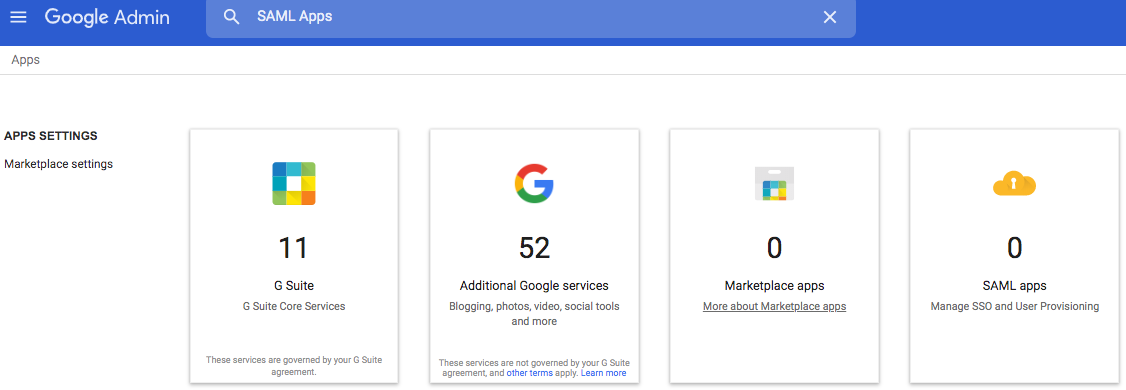Click Manage SSO and User Provisioning text

pos(1015,306)
